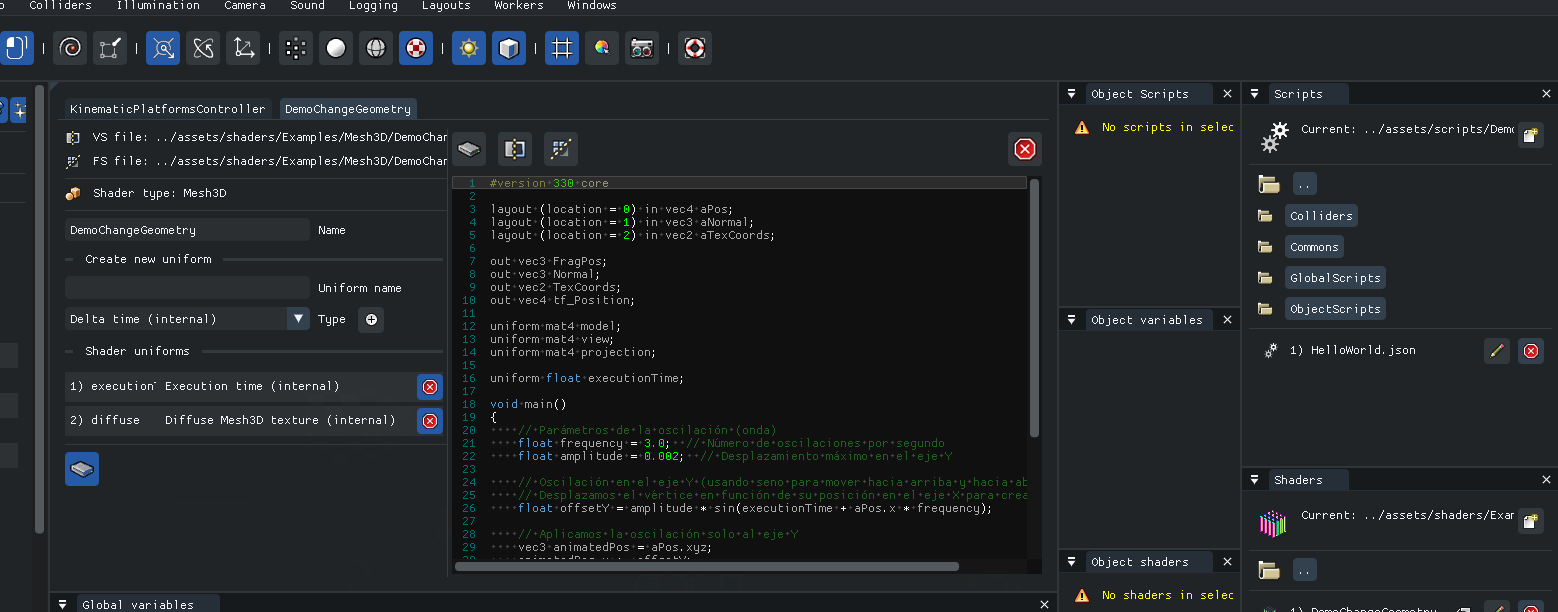Open the GlobalScripts folder
The image size is (1558, 612).
tap(1334, 278)
